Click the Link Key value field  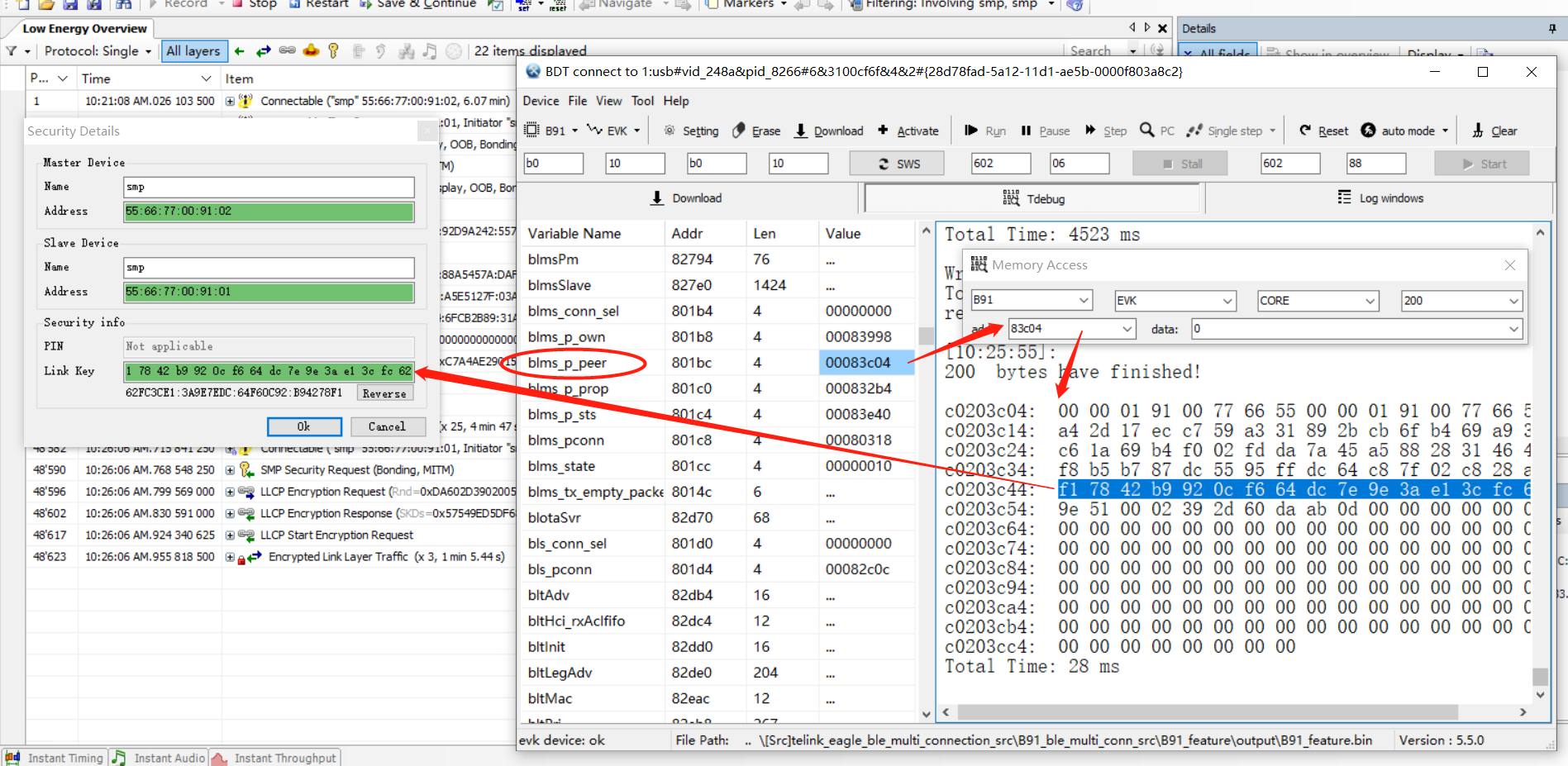click(x=269, y=371)
